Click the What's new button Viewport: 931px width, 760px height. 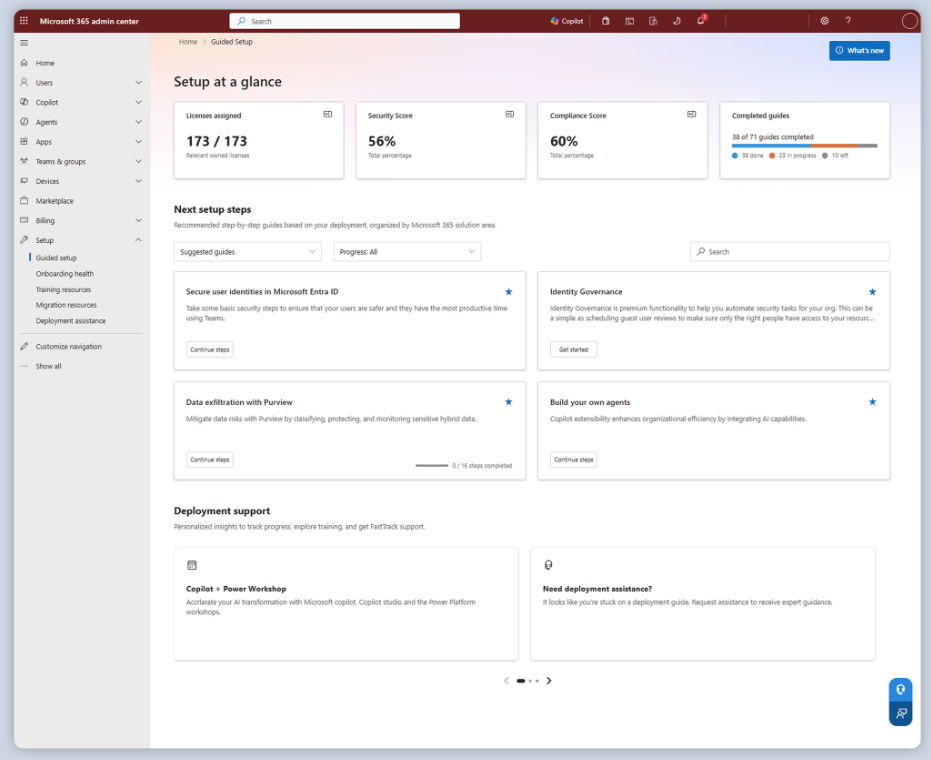859,50
